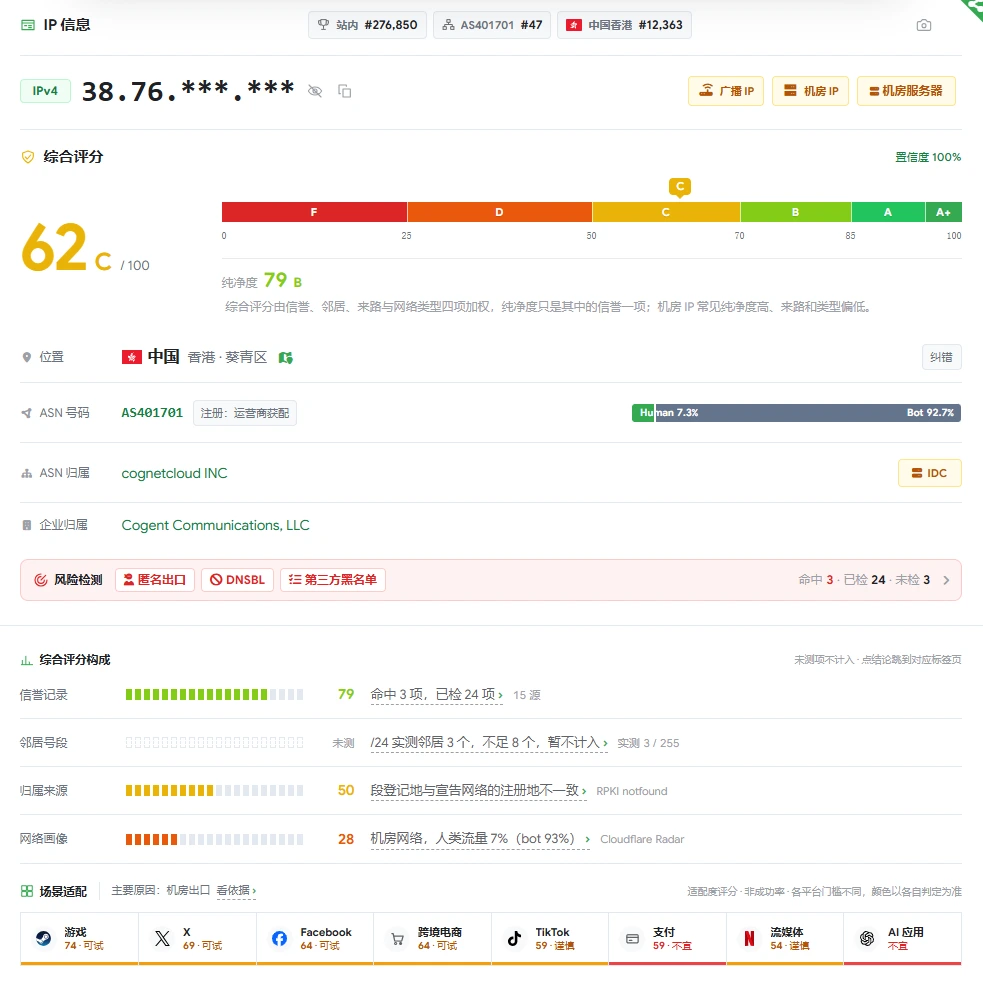The width and height of the screenshot is (983, 991).
Task: Click the A+ segment of score bar
Action: pyautogui.click(x=943, y=212)
